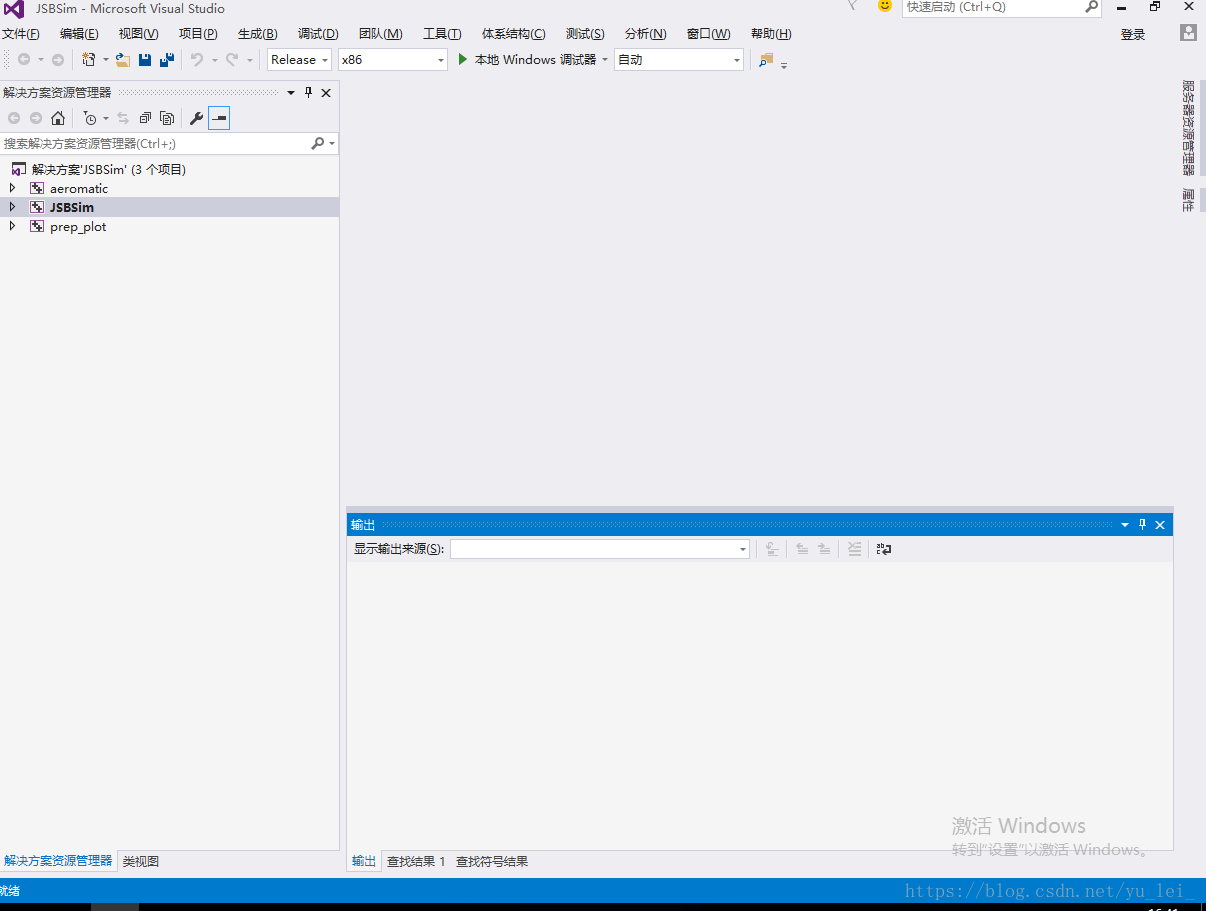The image size is (1206, 911).
Task: Click the Toggle Word Wrap icon in Output
Action: (x=883, y=549)
